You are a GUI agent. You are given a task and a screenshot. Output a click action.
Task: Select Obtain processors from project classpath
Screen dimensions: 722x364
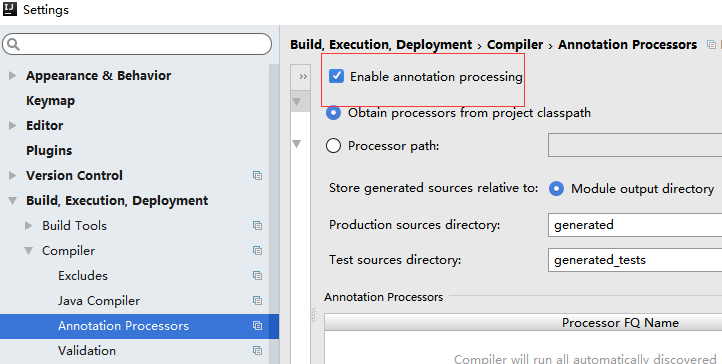click(333, 113)
